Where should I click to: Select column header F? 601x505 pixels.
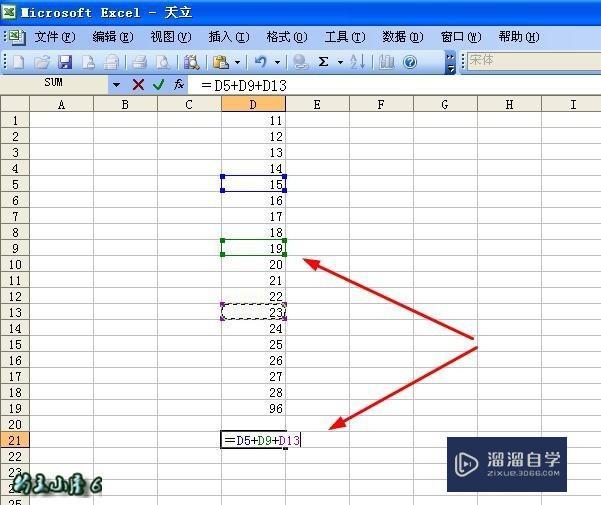(381, 104)
